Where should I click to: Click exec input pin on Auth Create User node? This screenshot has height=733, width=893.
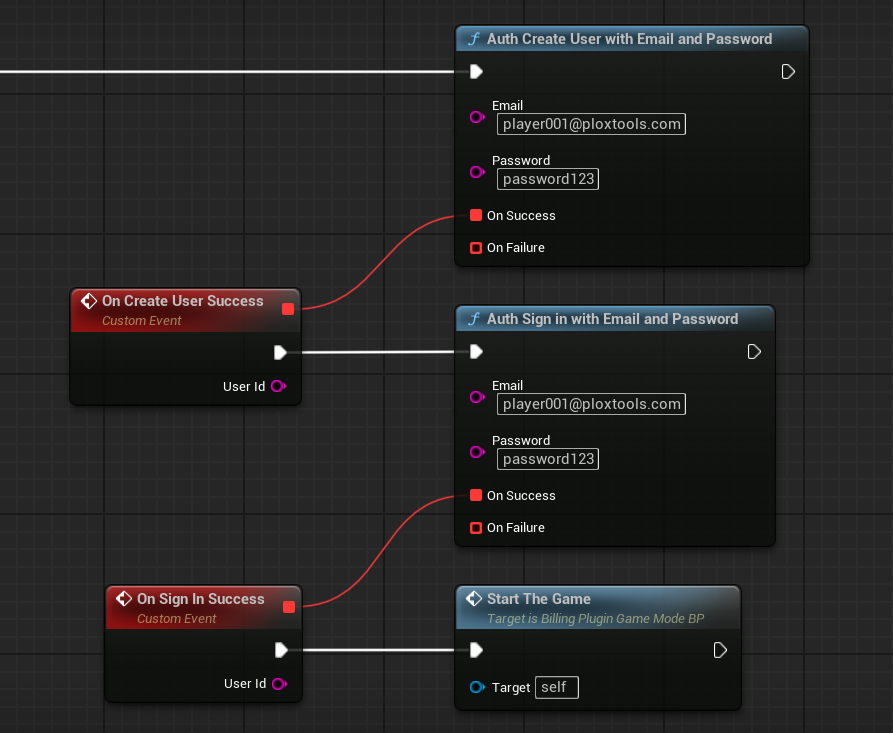[477, 71]
